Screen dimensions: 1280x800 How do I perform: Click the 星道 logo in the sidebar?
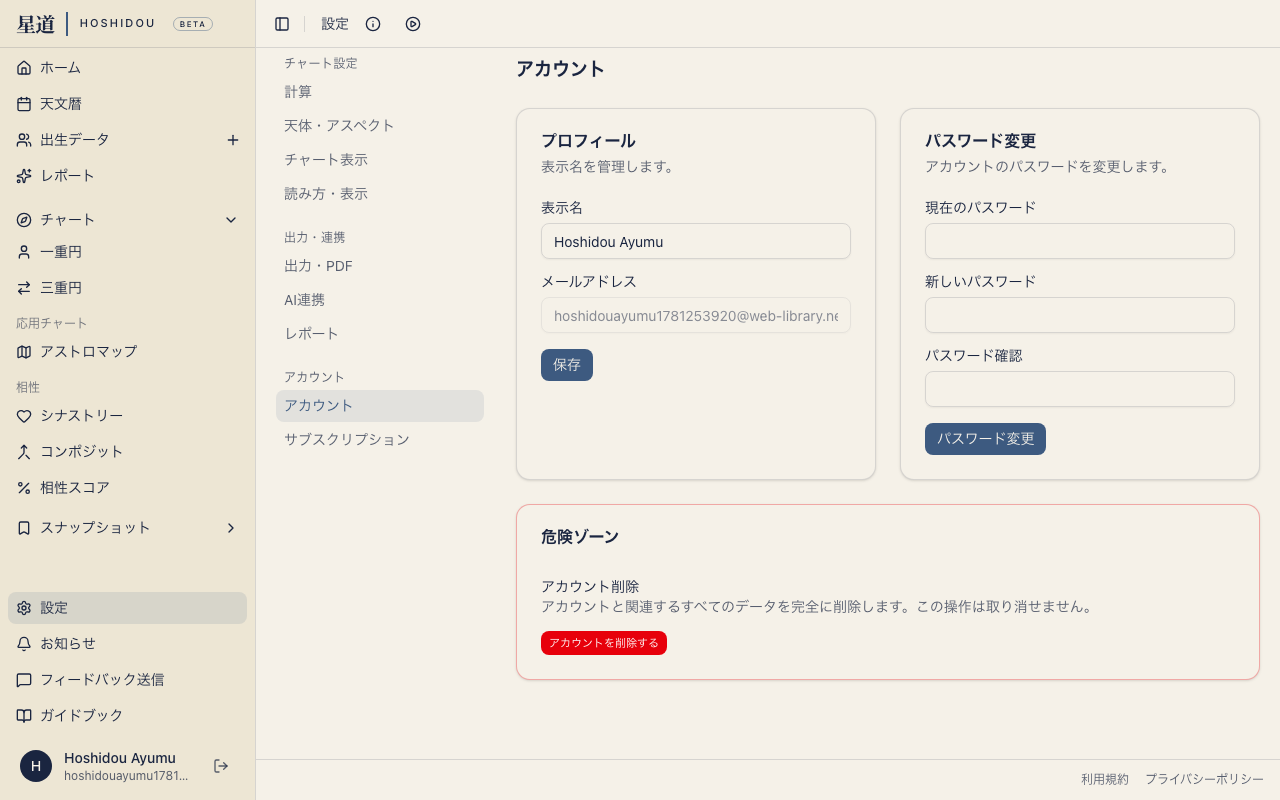[36, 24]
